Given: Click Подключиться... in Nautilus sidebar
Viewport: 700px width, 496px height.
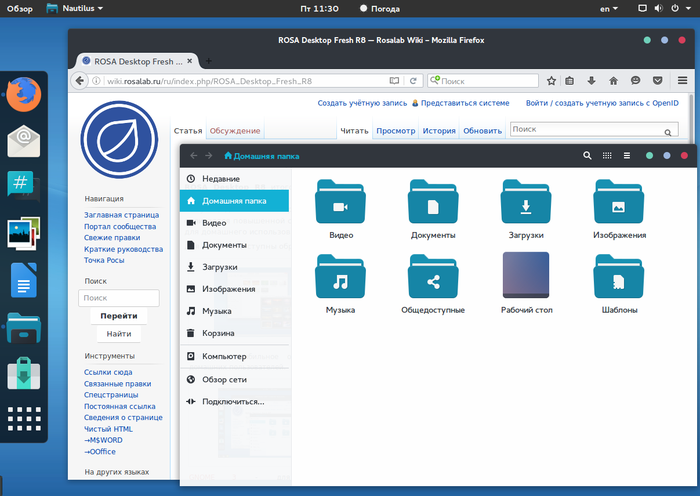Looking at the screenshot, I should click(234, 401).
